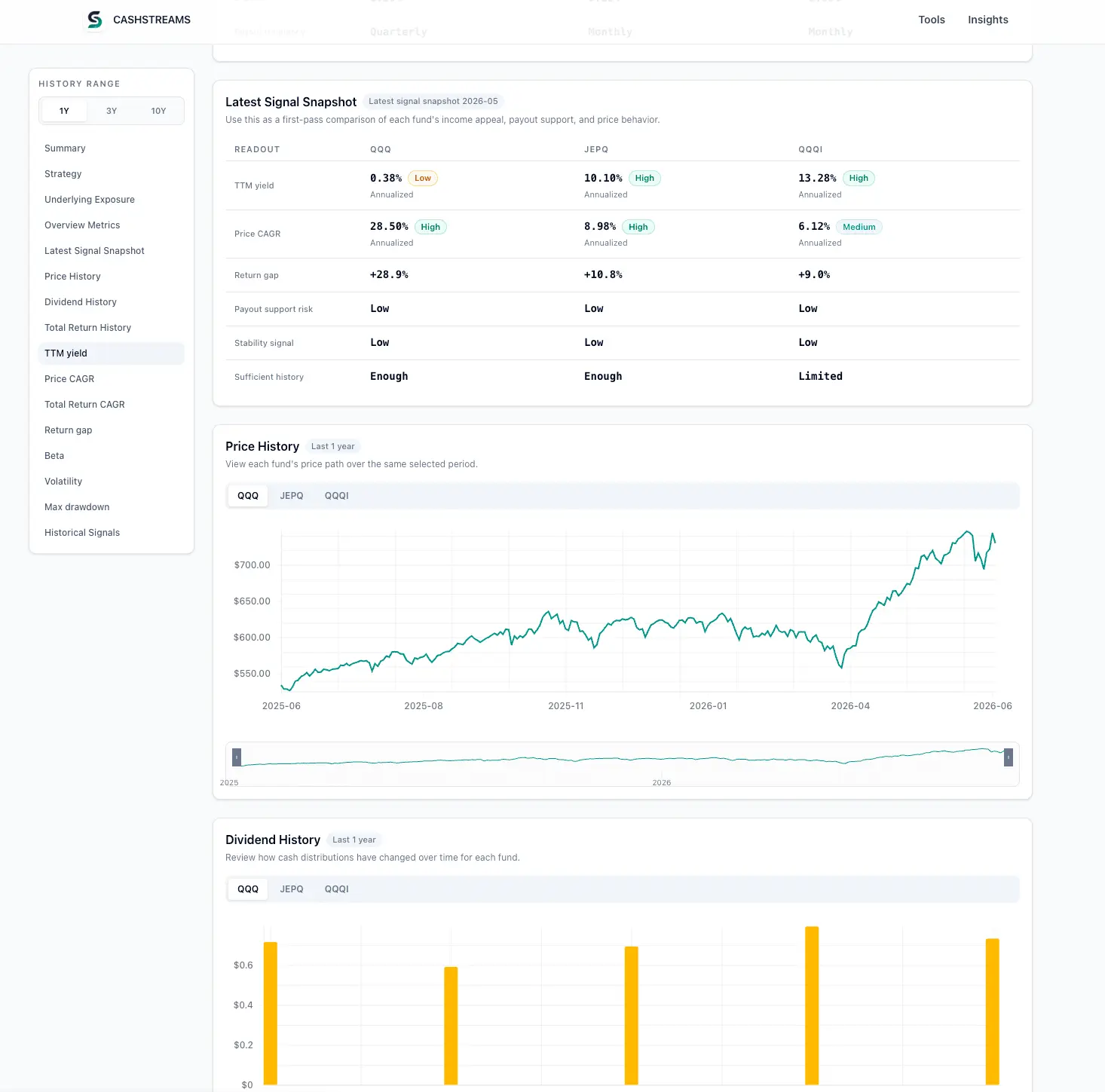Image resolution: width=1105 pixels, height=1092 pixels.
Task: Select JEPQ tab in Dividend History
Action: click(292, 889)
